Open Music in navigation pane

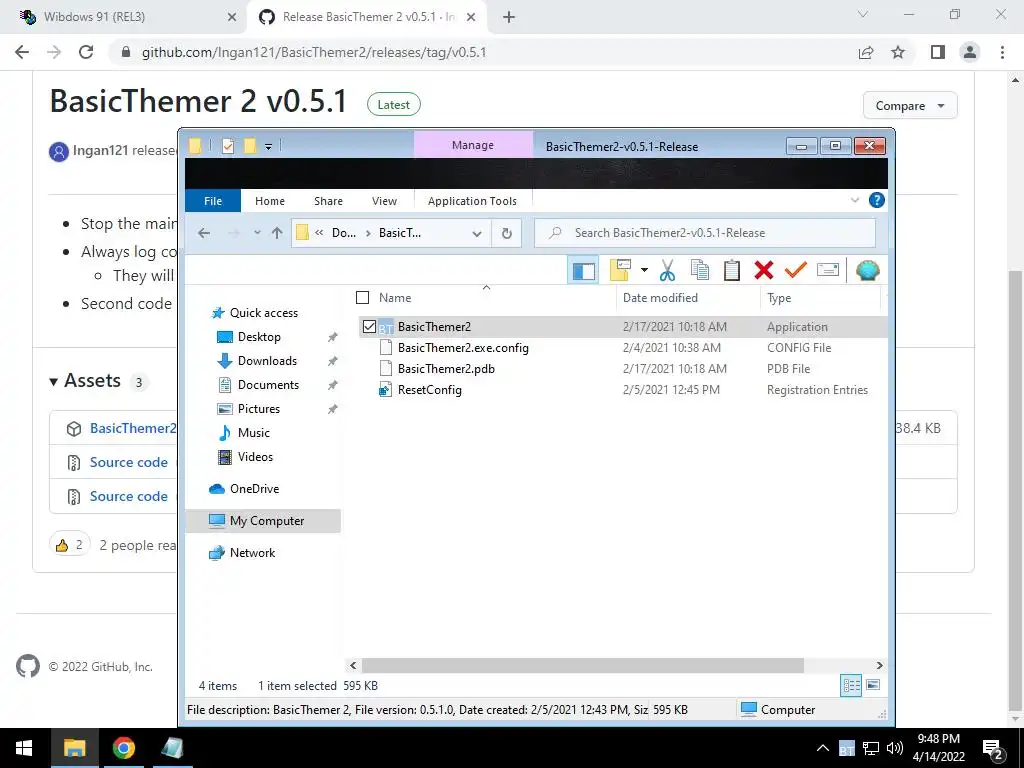(253, 433)
